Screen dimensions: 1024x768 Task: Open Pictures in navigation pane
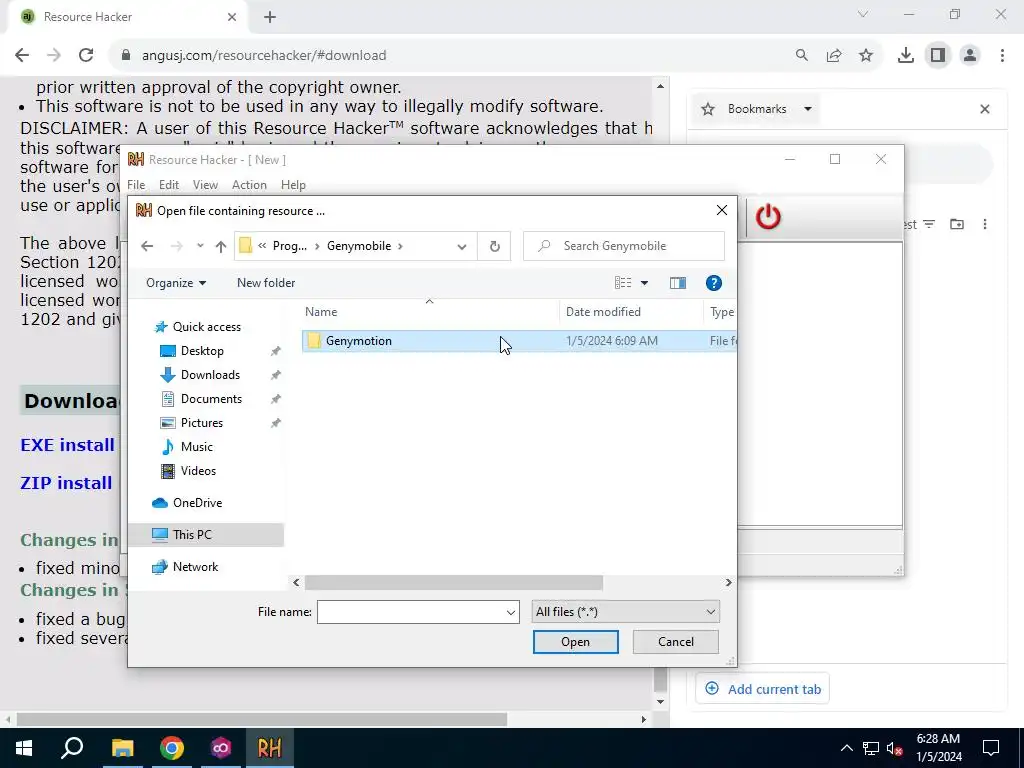202,423
